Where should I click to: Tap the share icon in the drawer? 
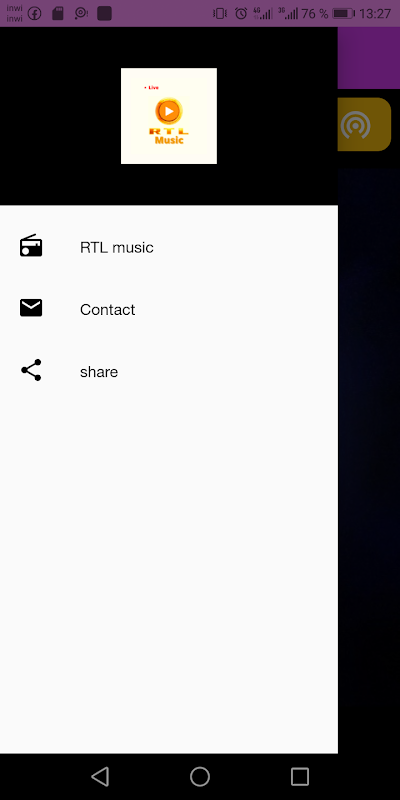[31, 370]
